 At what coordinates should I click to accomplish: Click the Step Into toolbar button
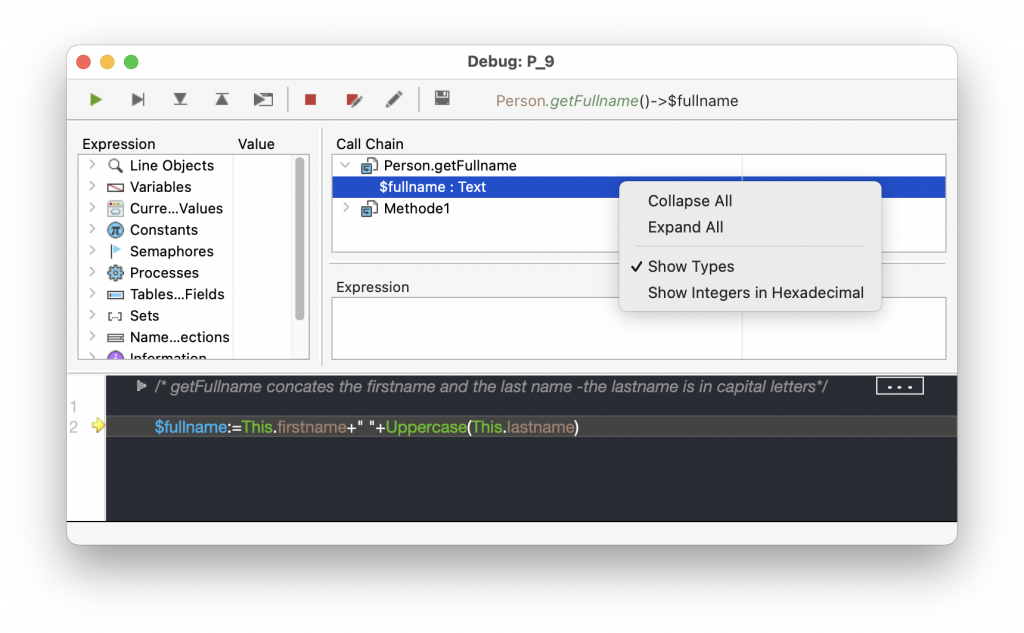180,100
